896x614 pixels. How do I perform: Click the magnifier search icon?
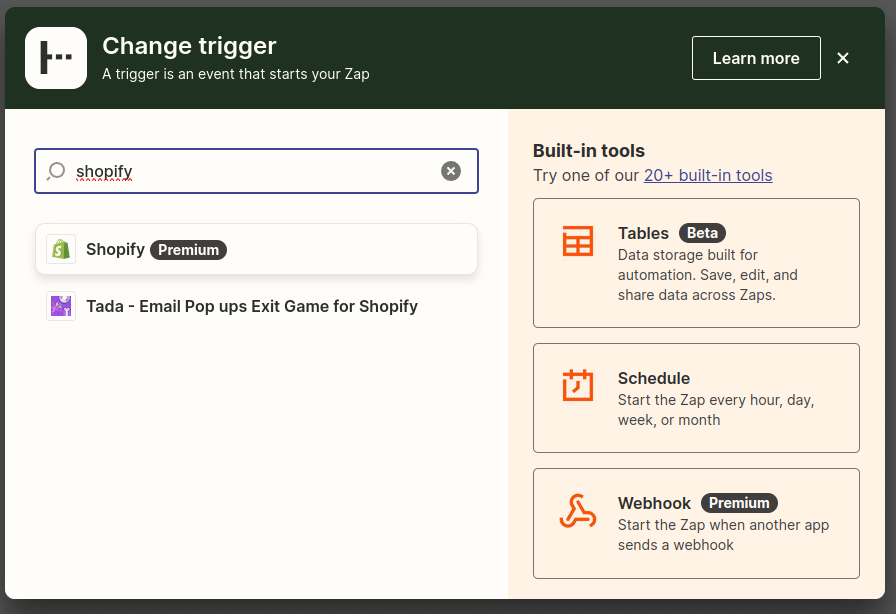[x=55, y=171]
